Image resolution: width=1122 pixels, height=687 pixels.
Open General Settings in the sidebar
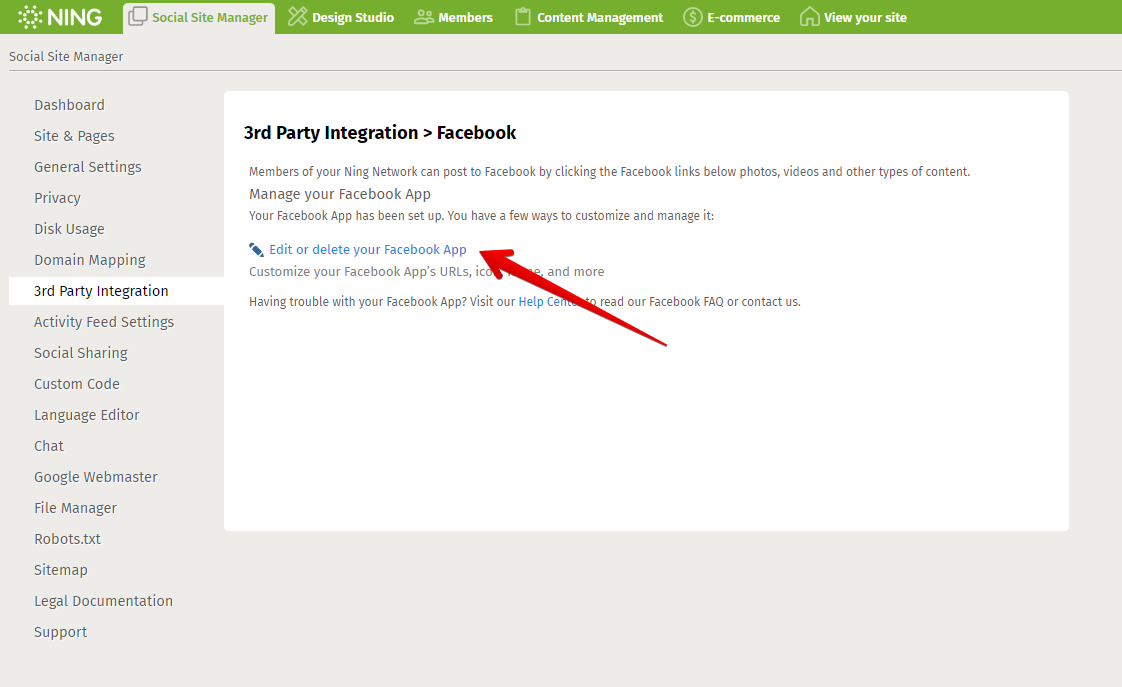88,167
